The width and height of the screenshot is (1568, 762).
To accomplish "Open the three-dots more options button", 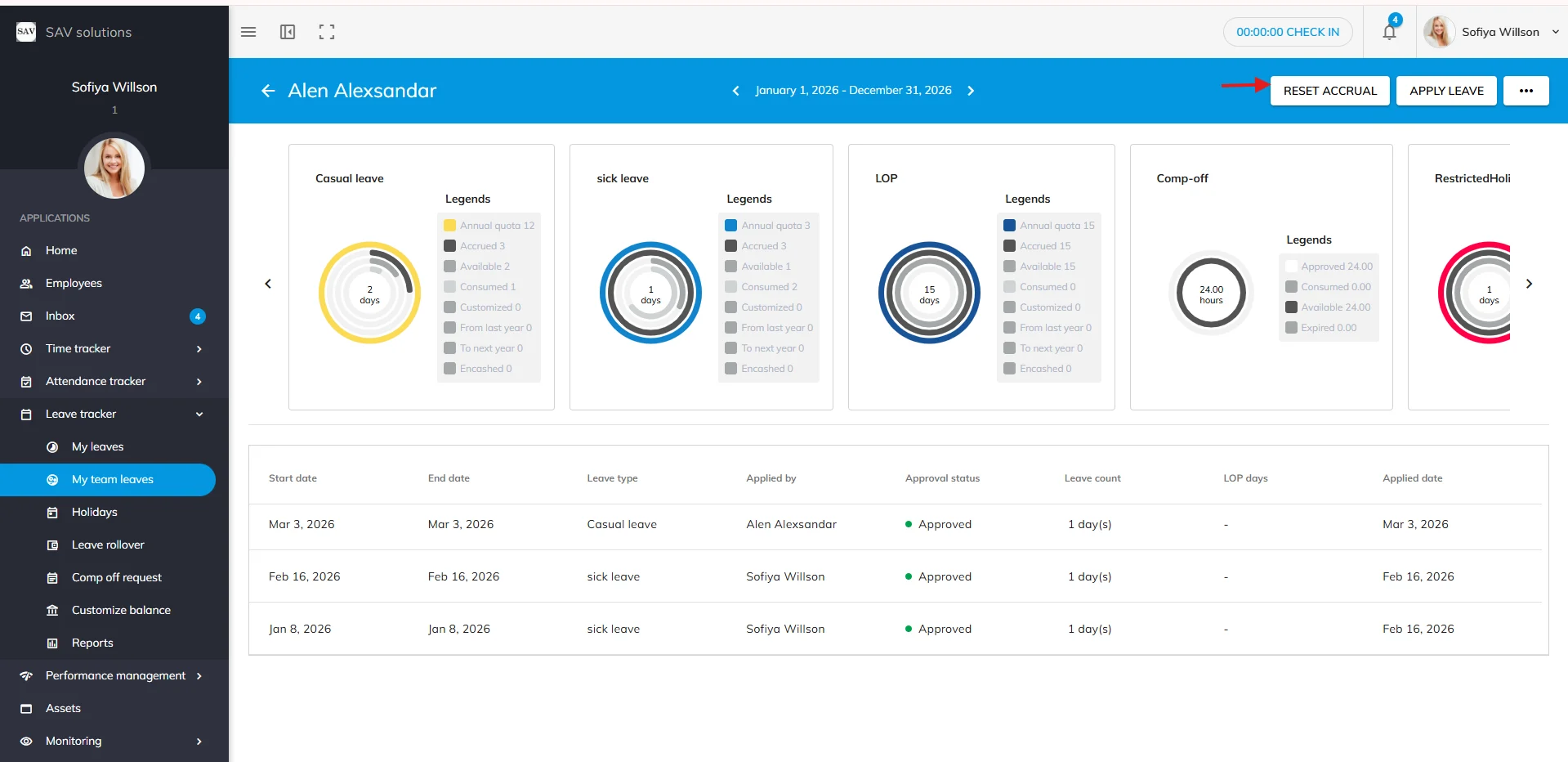I will [x=1526, y=91].
